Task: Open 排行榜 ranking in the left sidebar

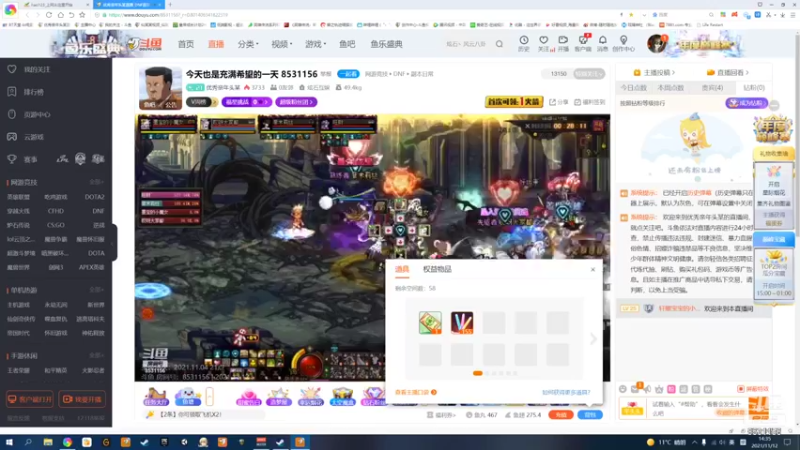Action: 34,92
